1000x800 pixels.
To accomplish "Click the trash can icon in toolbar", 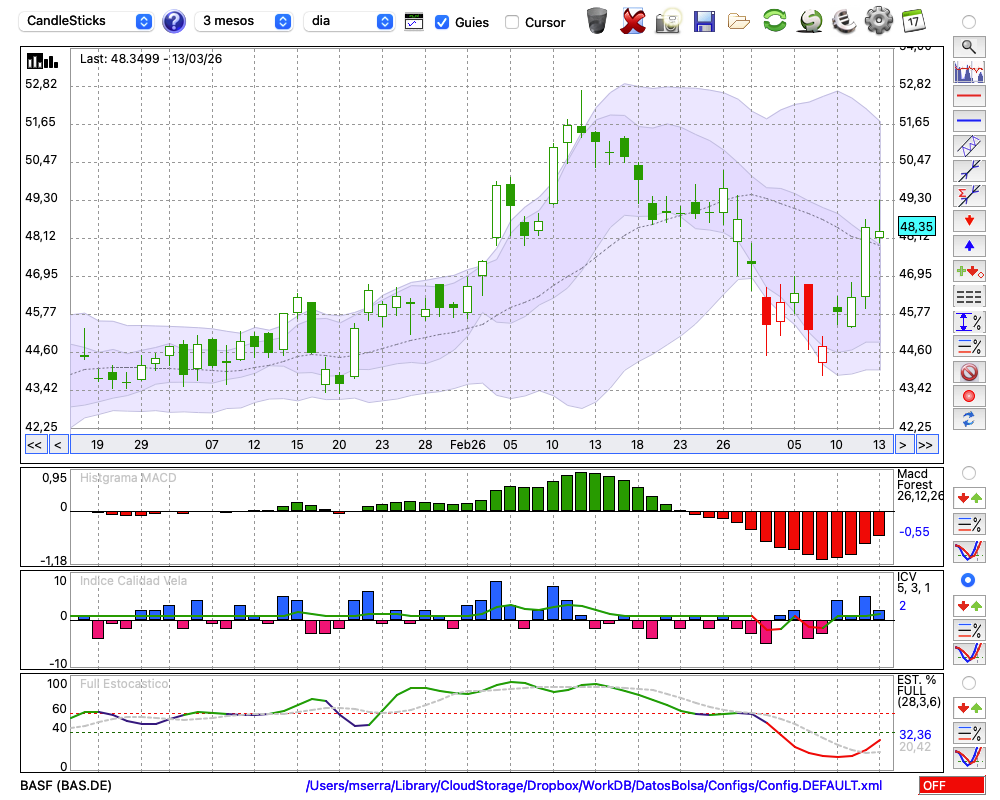I will pyautogui.click(x=597, y=20).
